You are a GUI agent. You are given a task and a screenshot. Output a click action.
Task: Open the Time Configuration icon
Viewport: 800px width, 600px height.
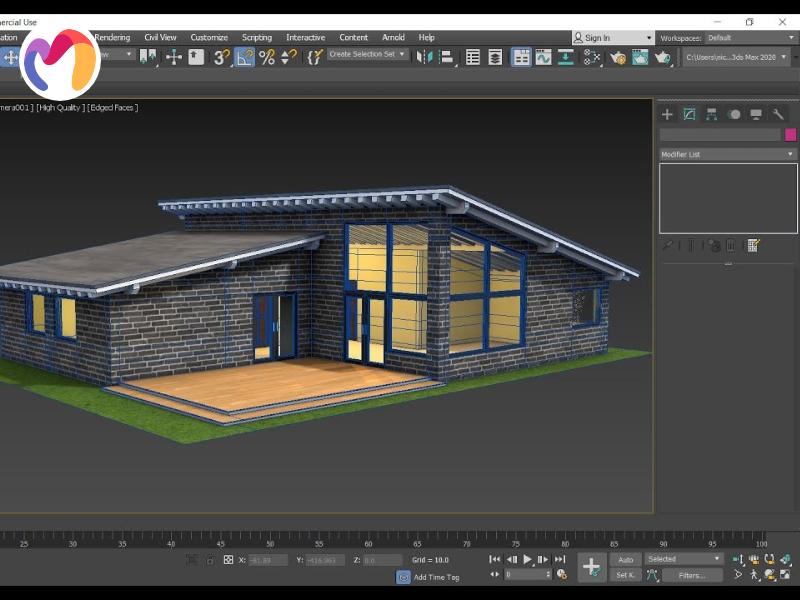tap(561, 574)
